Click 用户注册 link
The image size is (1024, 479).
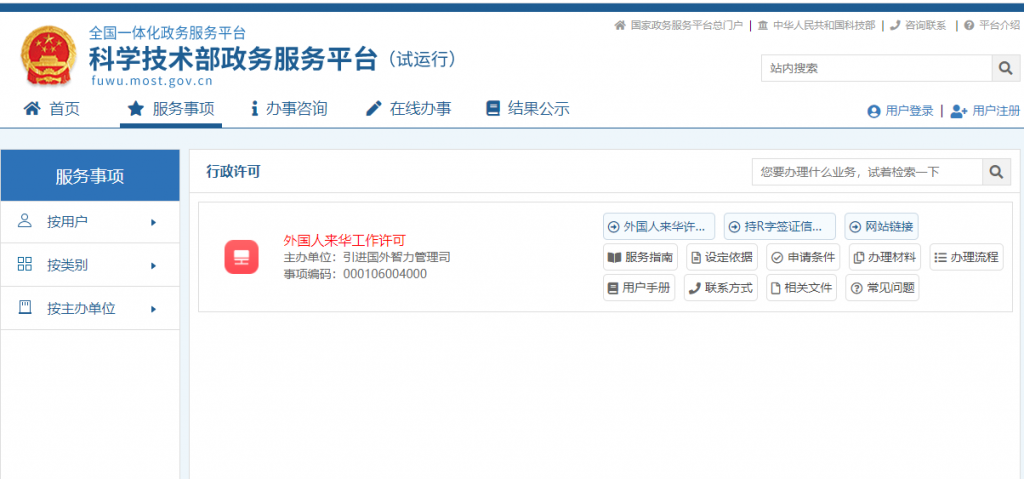[x=985, y=111]
